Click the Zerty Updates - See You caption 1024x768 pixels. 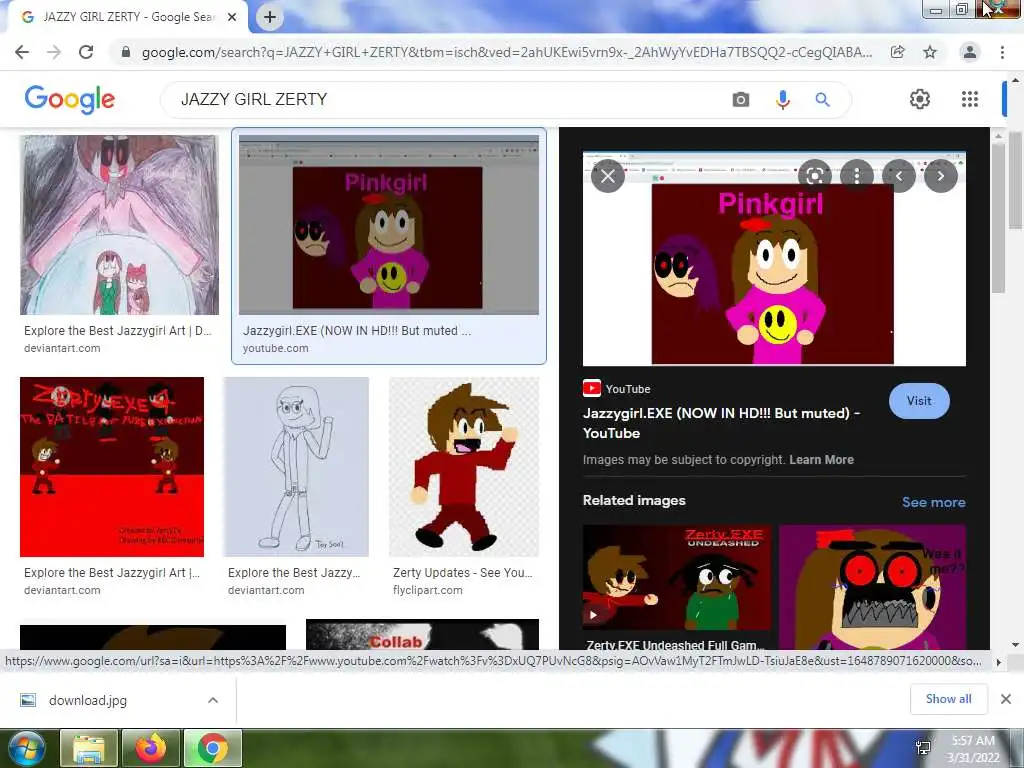coord(462,573)
